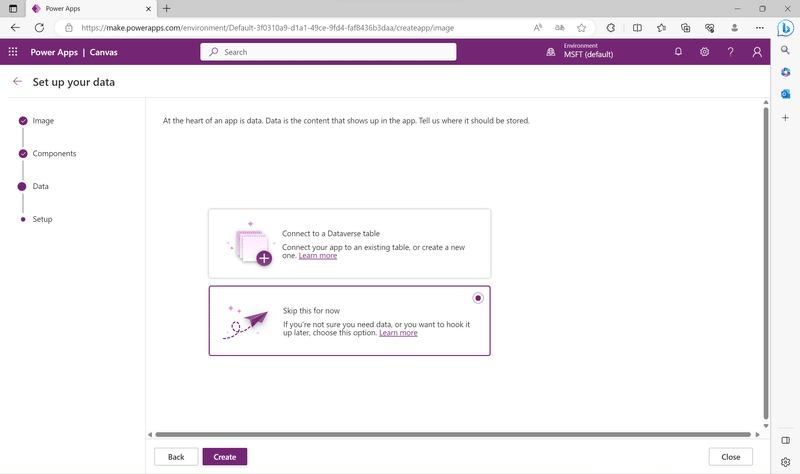Screen dimensions: 800x474
Task: Click the sidebar search icon
Action: (786, 49)
